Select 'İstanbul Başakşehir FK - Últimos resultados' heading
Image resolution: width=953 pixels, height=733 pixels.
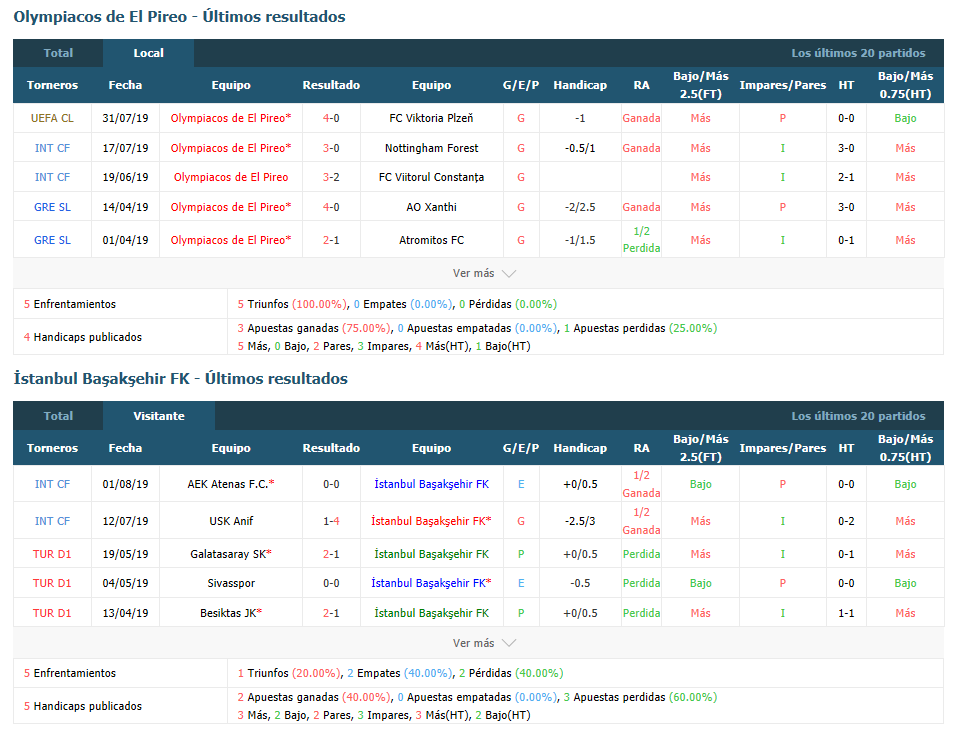[181, 379]
